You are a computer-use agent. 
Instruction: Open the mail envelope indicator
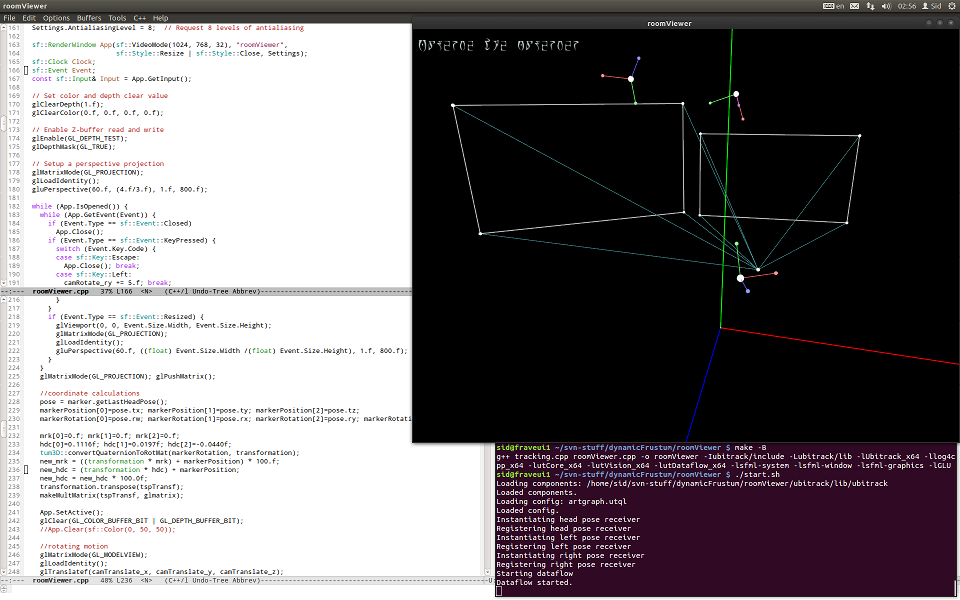pyautogui.click(x=854, y=6)
